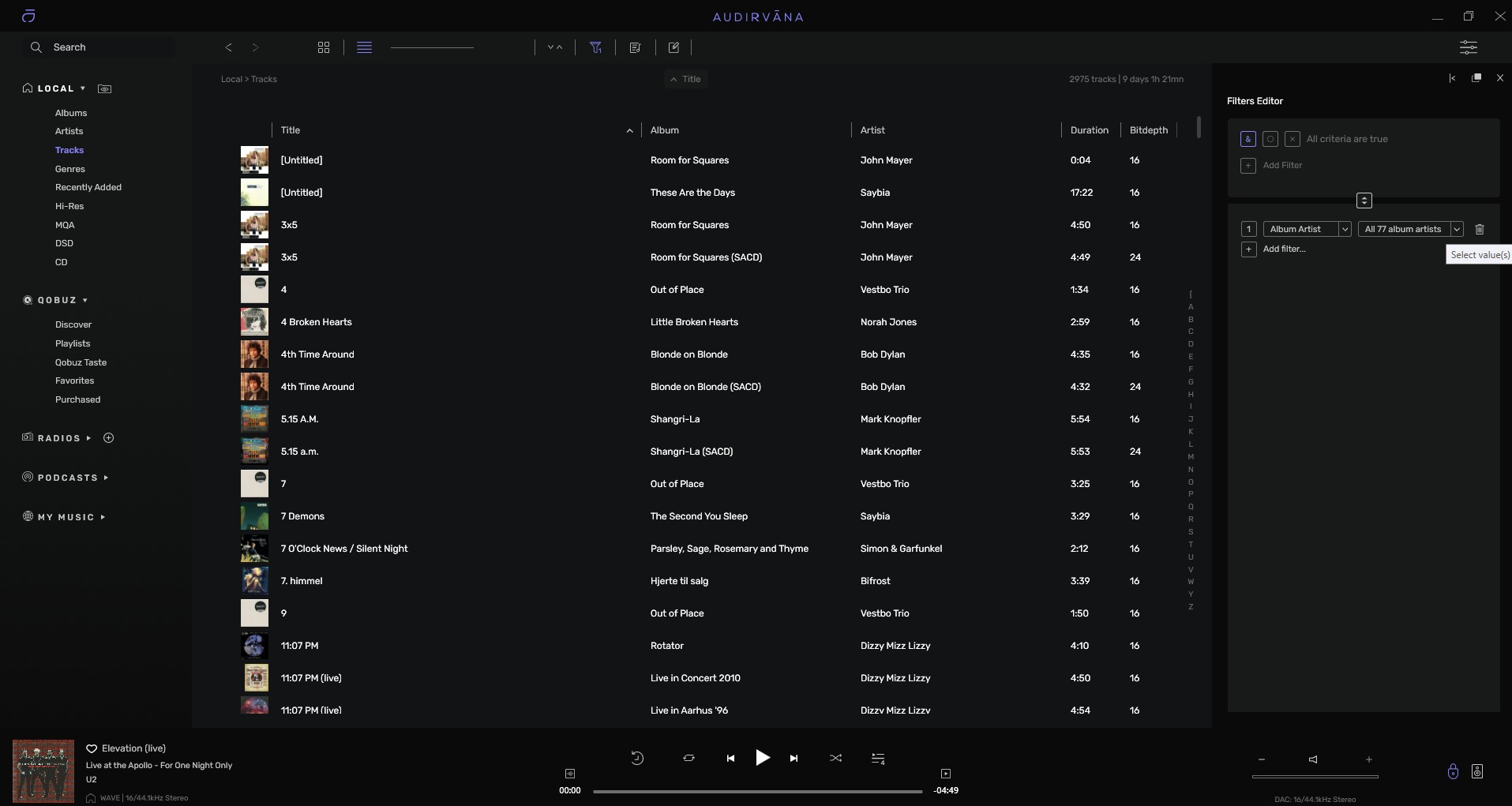Toggle Title column sort arrow

629,130
